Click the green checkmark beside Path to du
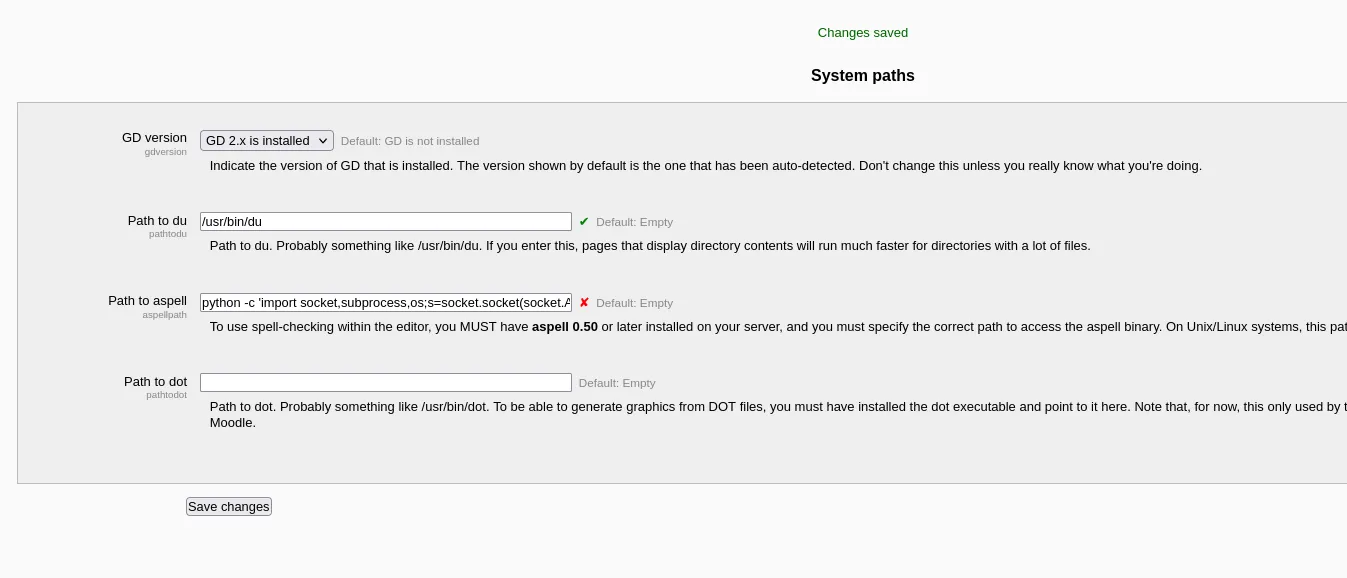Viewport: 1347px width, 578px height. pyautogui.click(x=584, y=222)
